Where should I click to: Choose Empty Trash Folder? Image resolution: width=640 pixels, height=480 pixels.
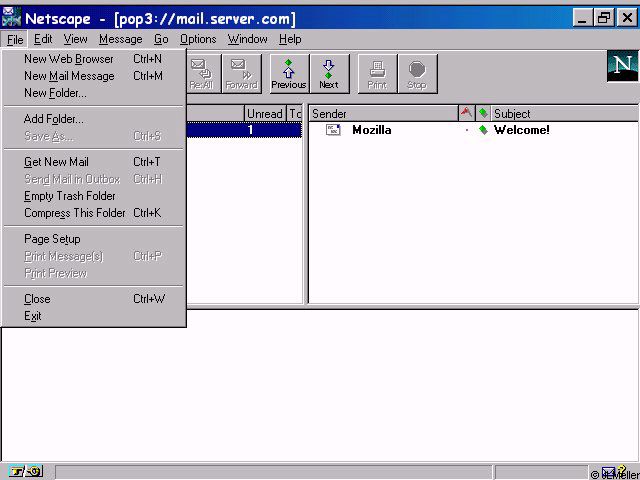(94, 196)
